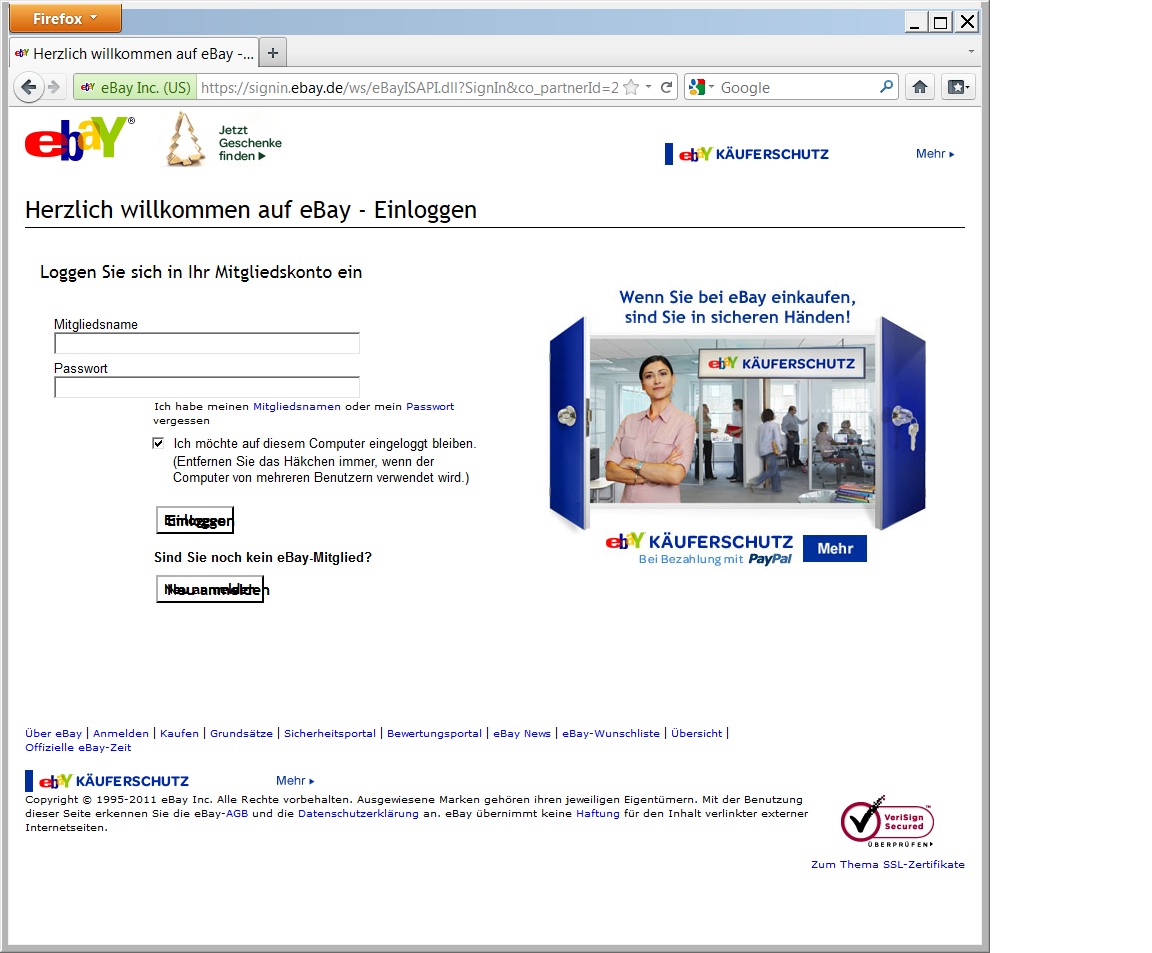1152x953 pixels.
Task: Focus the Passwort input field
Action: [206, 387]
